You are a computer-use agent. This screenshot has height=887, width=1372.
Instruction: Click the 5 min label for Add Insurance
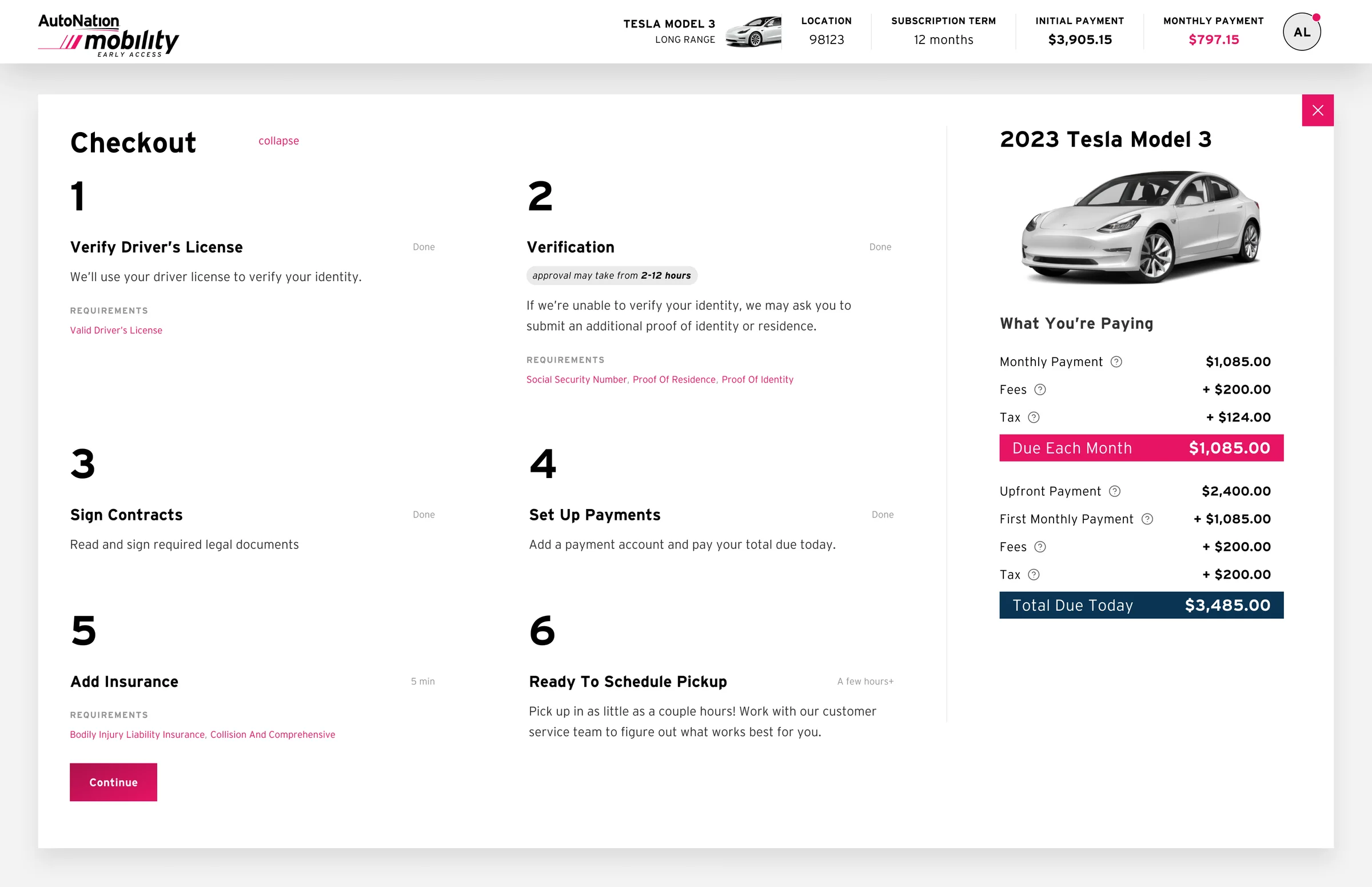pos(422,681)
